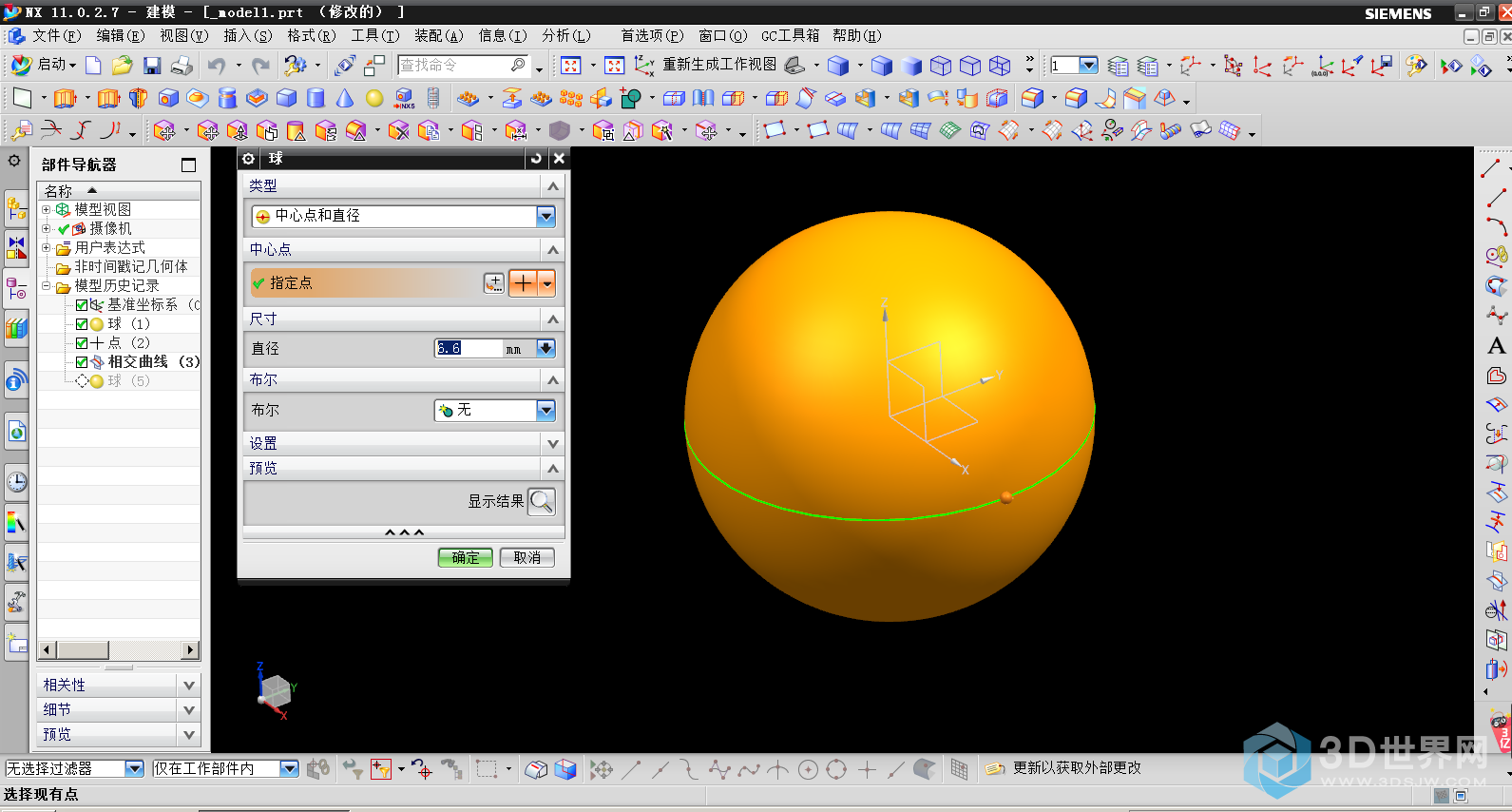
Task: Click the Fit view icon
Action: [x=570, y=65]
